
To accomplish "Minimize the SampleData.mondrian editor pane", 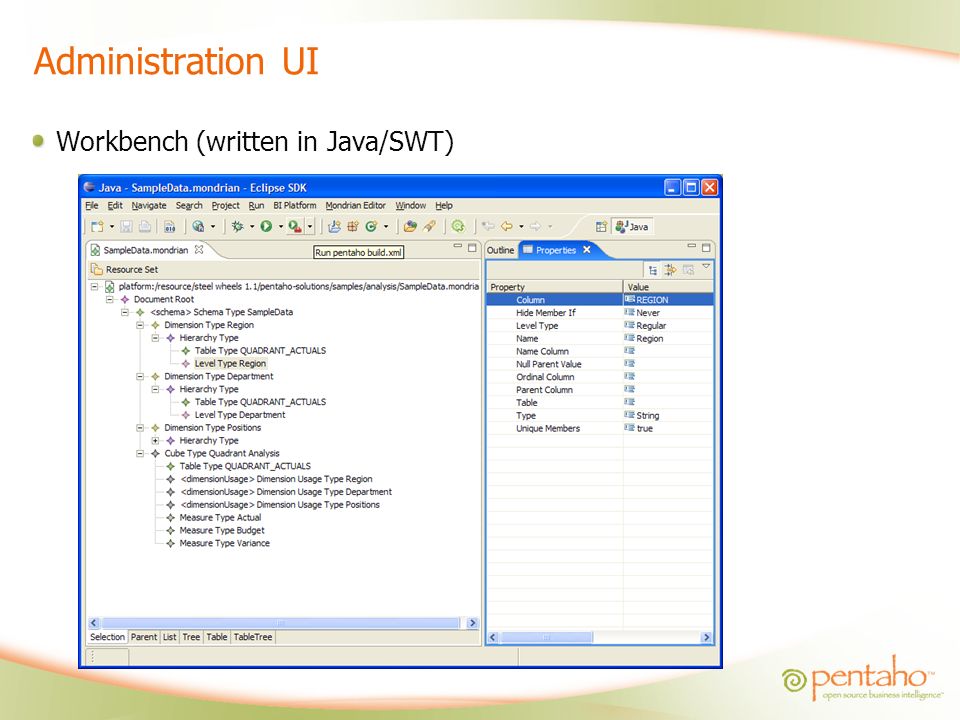I will click(457, 246).
